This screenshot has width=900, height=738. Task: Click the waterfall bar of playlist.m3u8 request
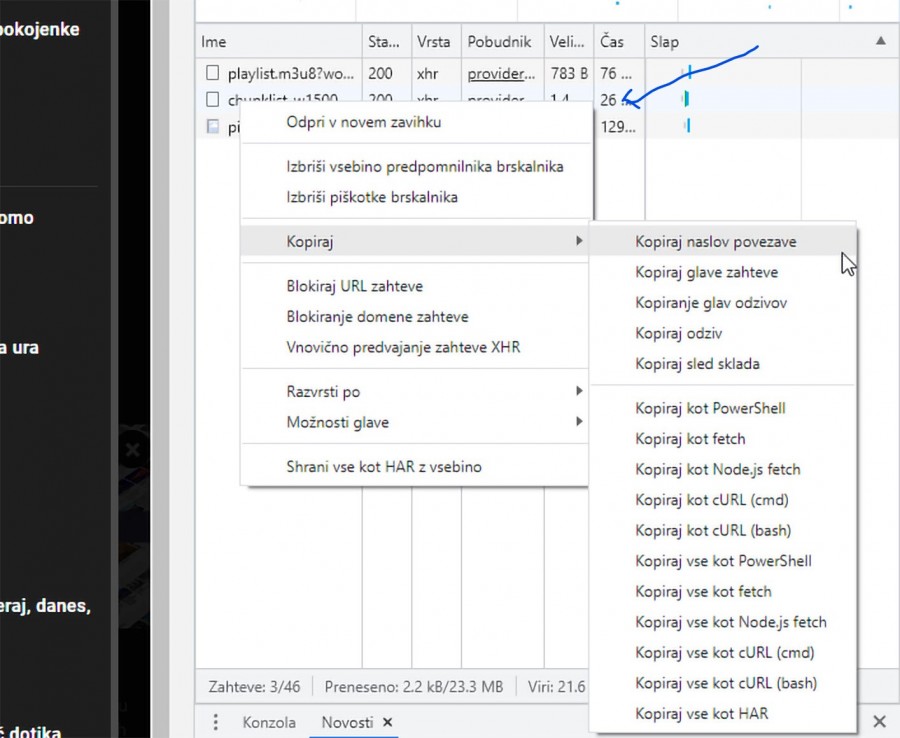[688, 73]
